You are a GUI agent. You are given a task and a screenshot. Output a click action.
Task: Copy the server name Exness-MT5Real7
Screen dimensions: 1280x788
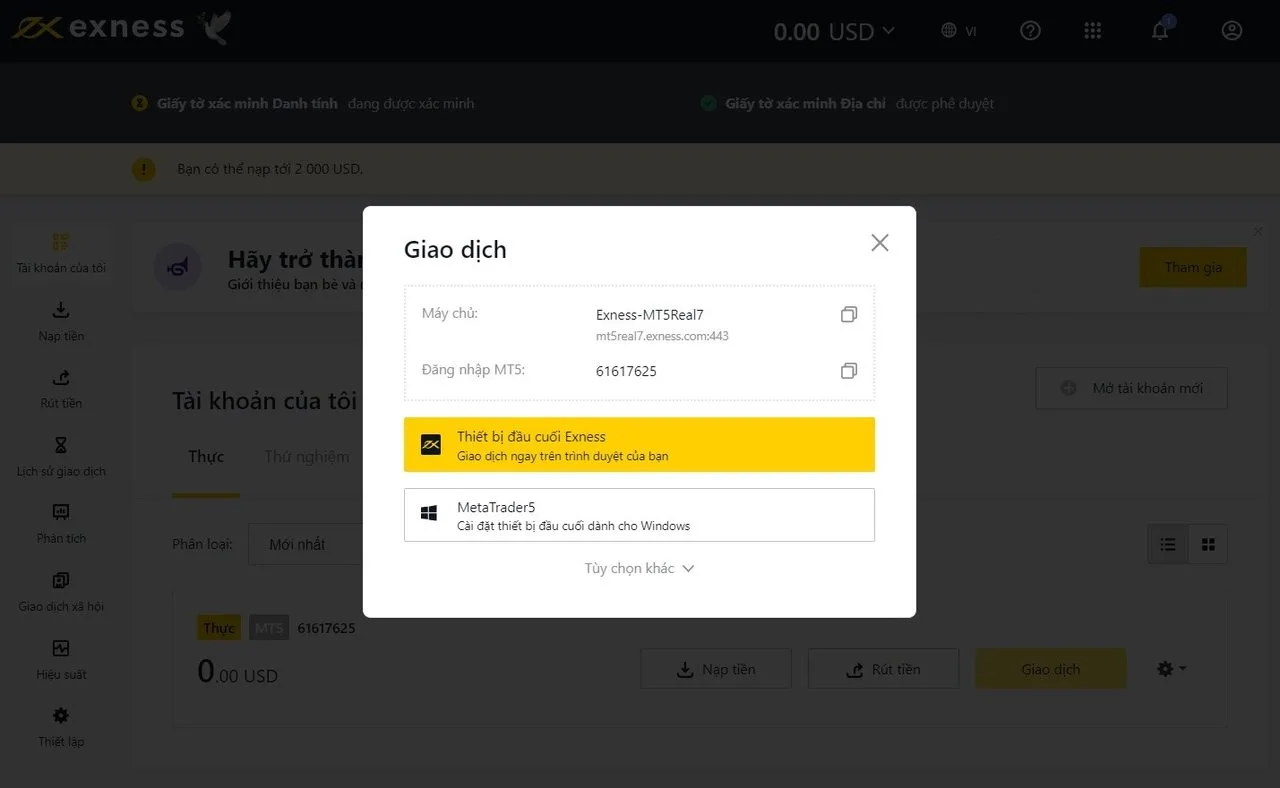[848, 314]
